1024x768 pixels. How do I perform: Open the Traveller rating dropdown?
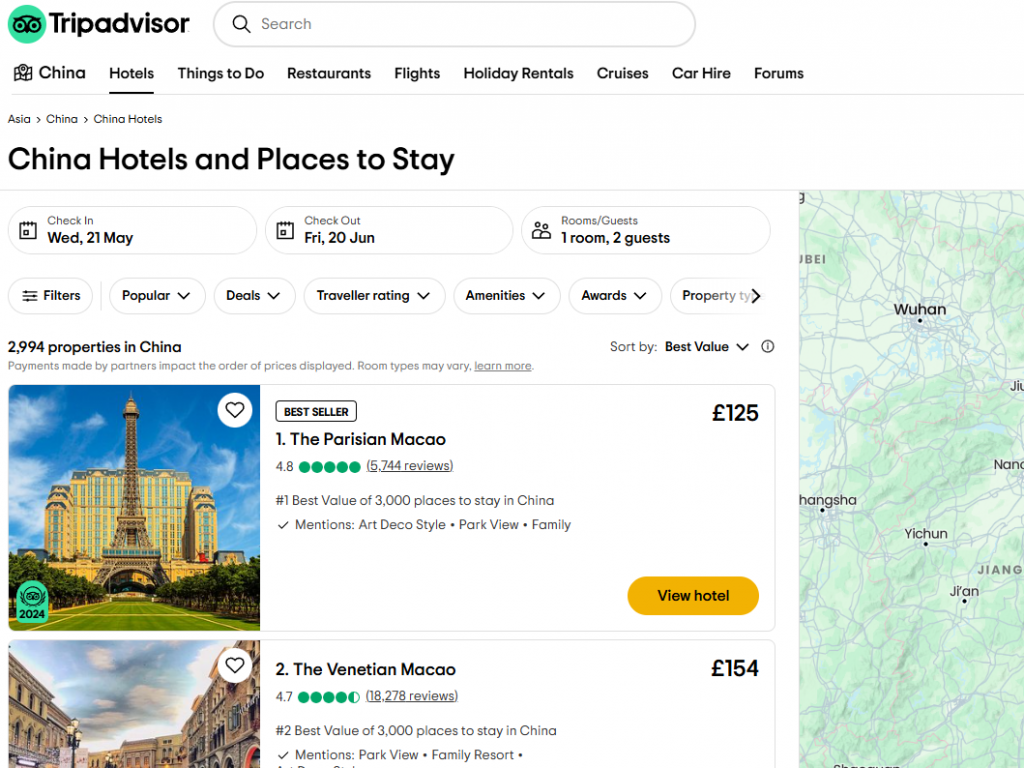[373, 296]
